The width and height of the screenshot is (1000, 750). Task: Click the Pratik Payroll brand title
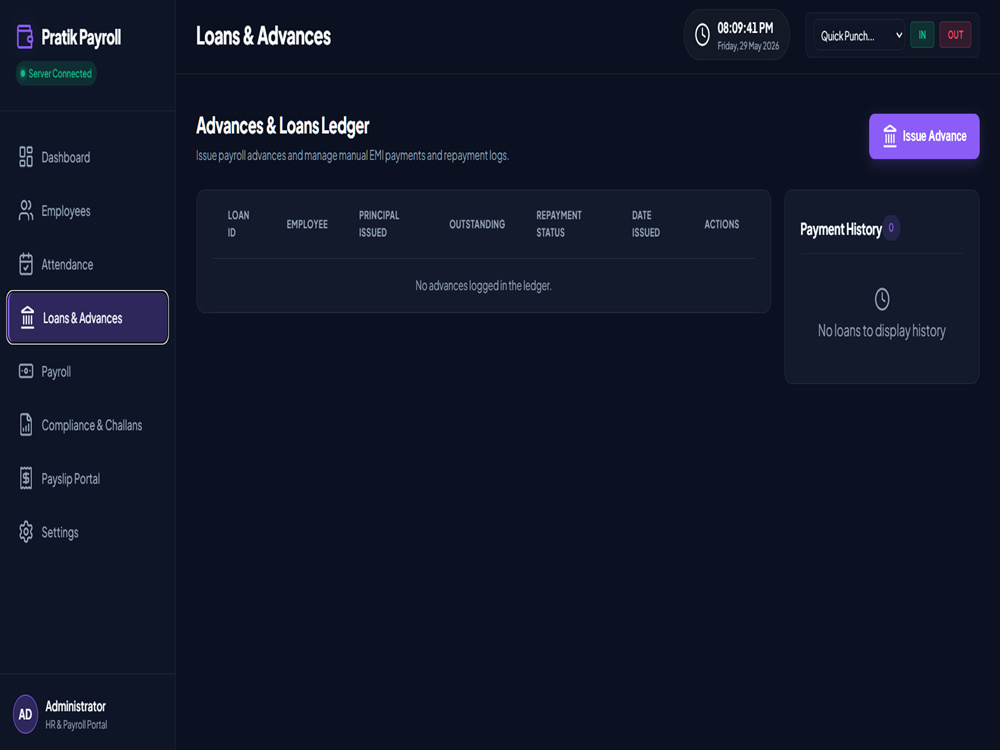[81, 38]
